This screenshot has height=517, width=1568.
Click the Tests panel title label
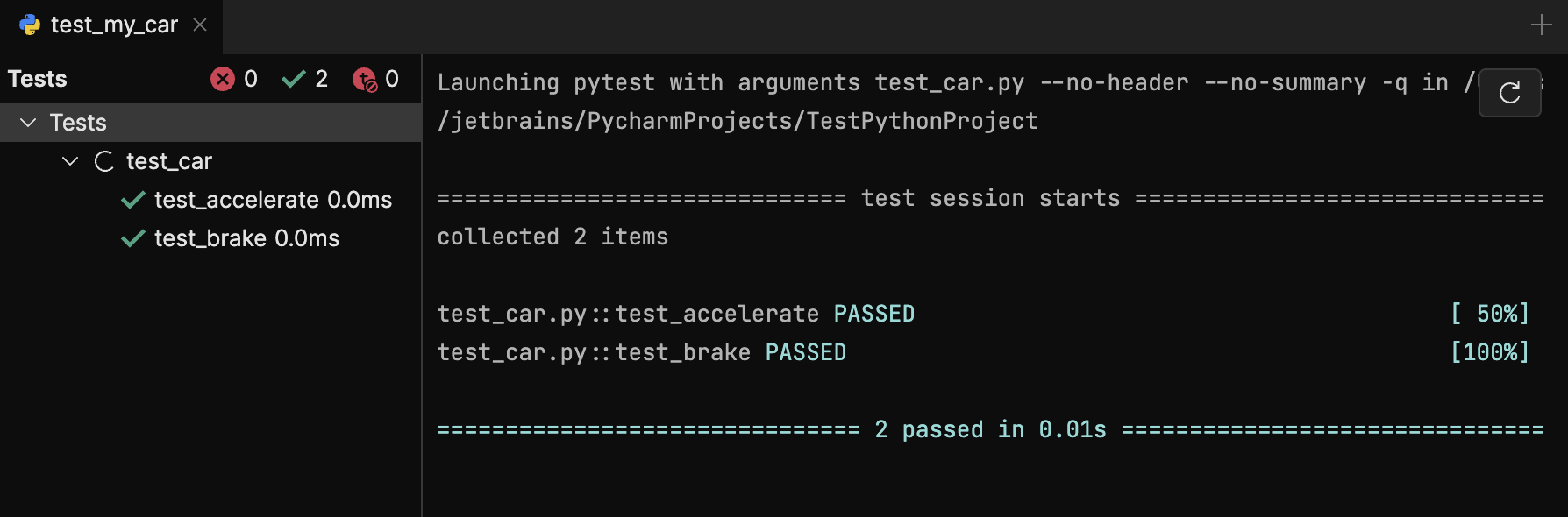pos(37,79)
